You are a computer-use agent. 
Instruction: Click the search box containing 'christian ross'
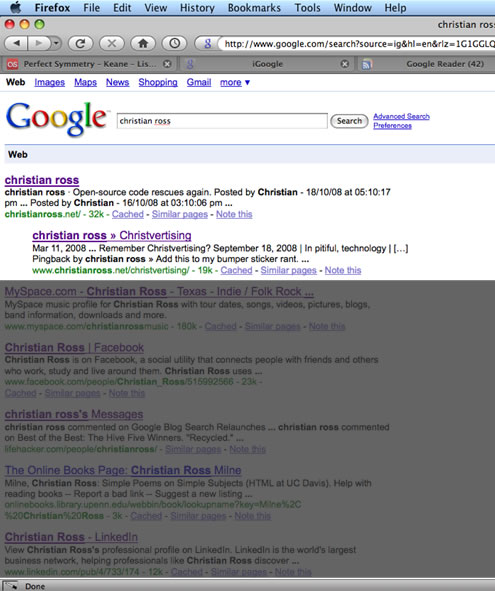pos(222,121)
